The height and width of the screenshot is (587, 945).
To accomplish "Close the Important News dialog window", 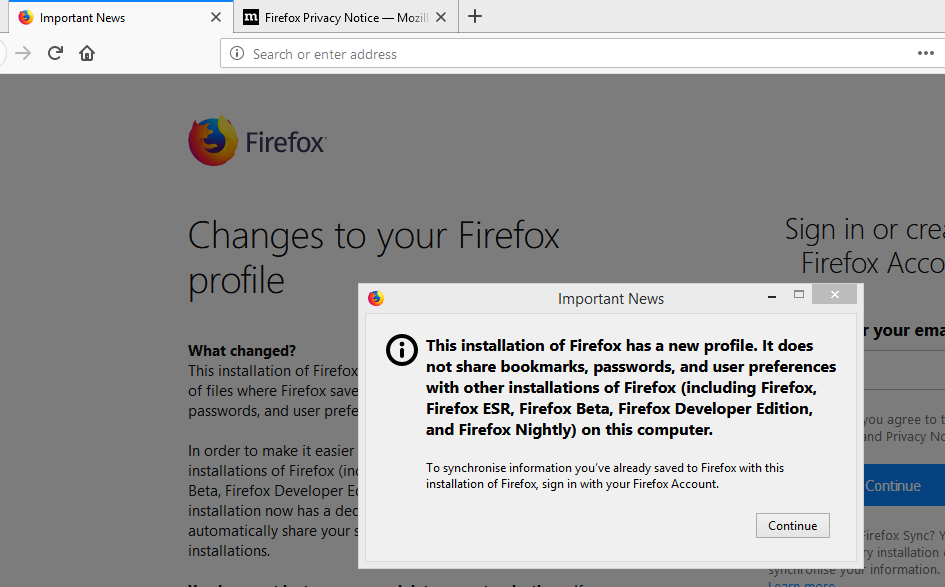I will 834,294.
